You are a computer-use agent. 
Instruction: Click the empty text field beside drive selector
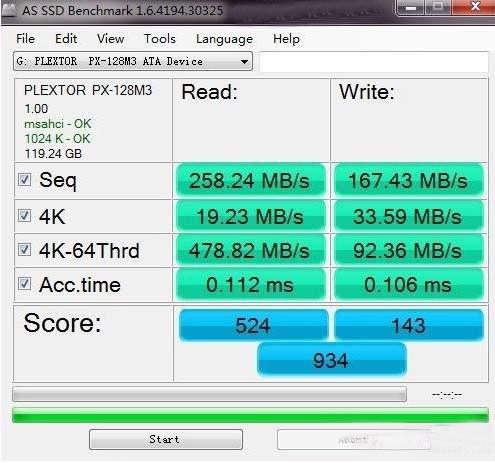(x=374, y=62)
